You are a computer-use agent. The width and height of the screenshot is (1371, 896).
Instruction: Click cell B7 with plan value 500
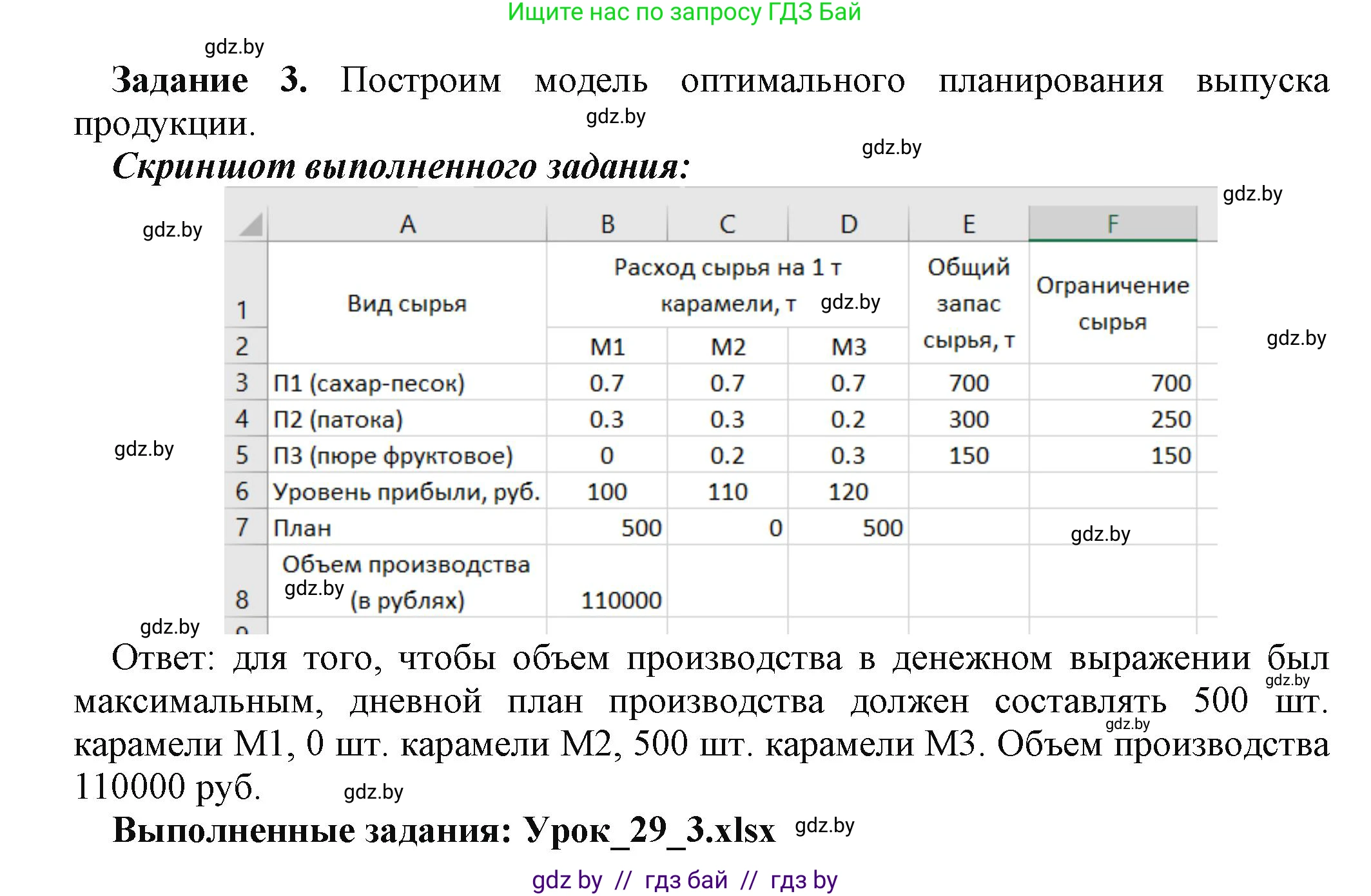607,527
